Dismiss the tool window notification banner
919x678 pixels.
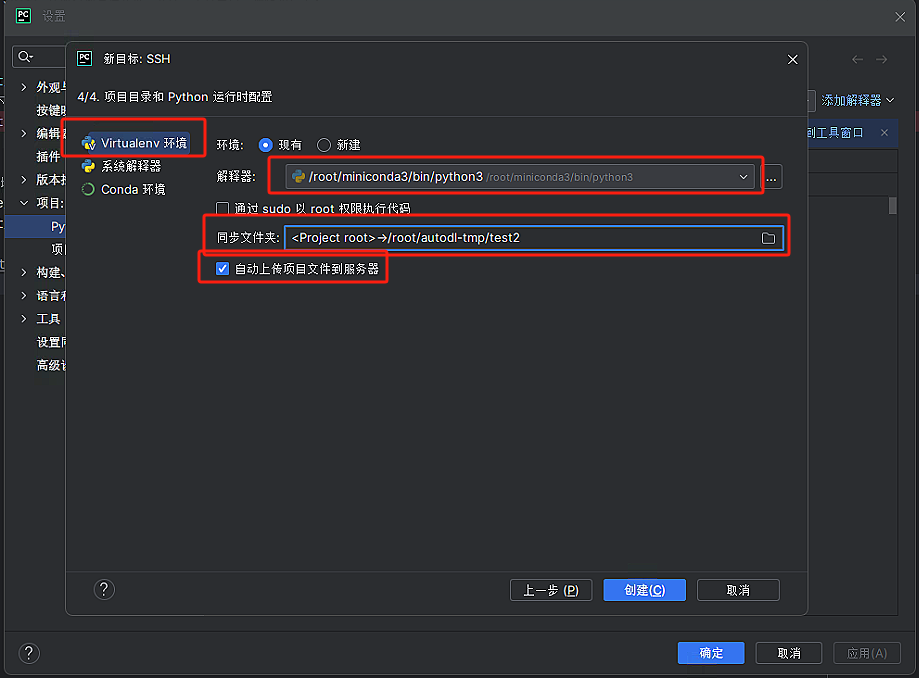tap(884, 133)
